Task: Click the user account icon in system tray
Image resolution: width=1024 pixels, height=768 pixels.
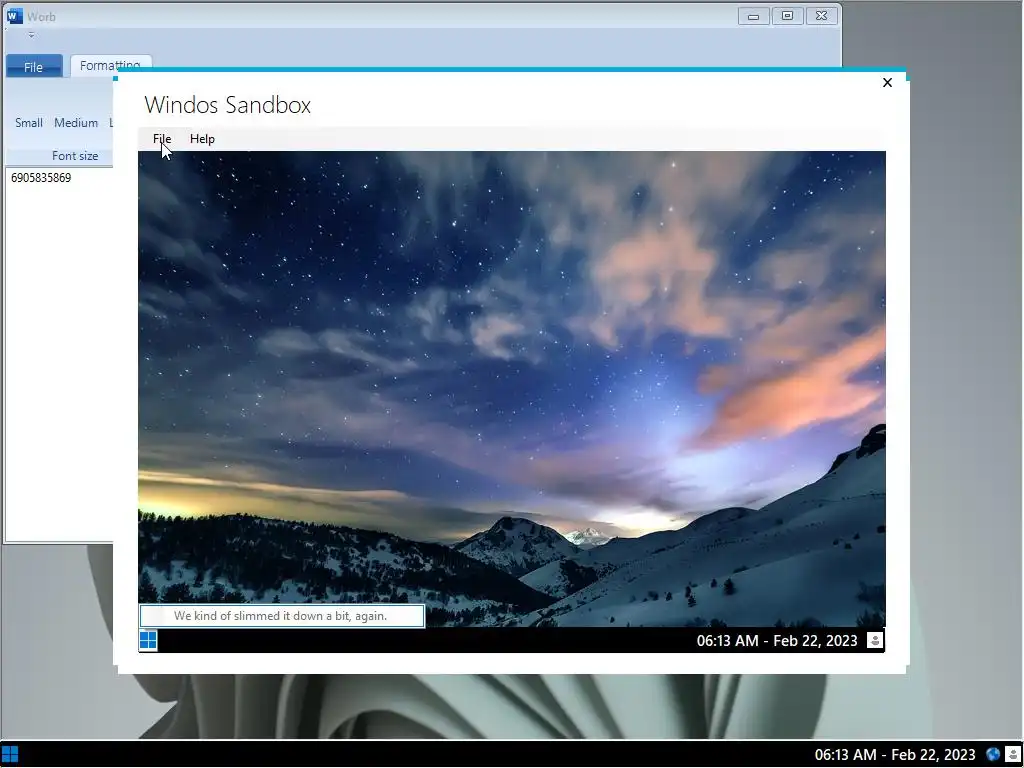Action: (x=1013, y=754)
